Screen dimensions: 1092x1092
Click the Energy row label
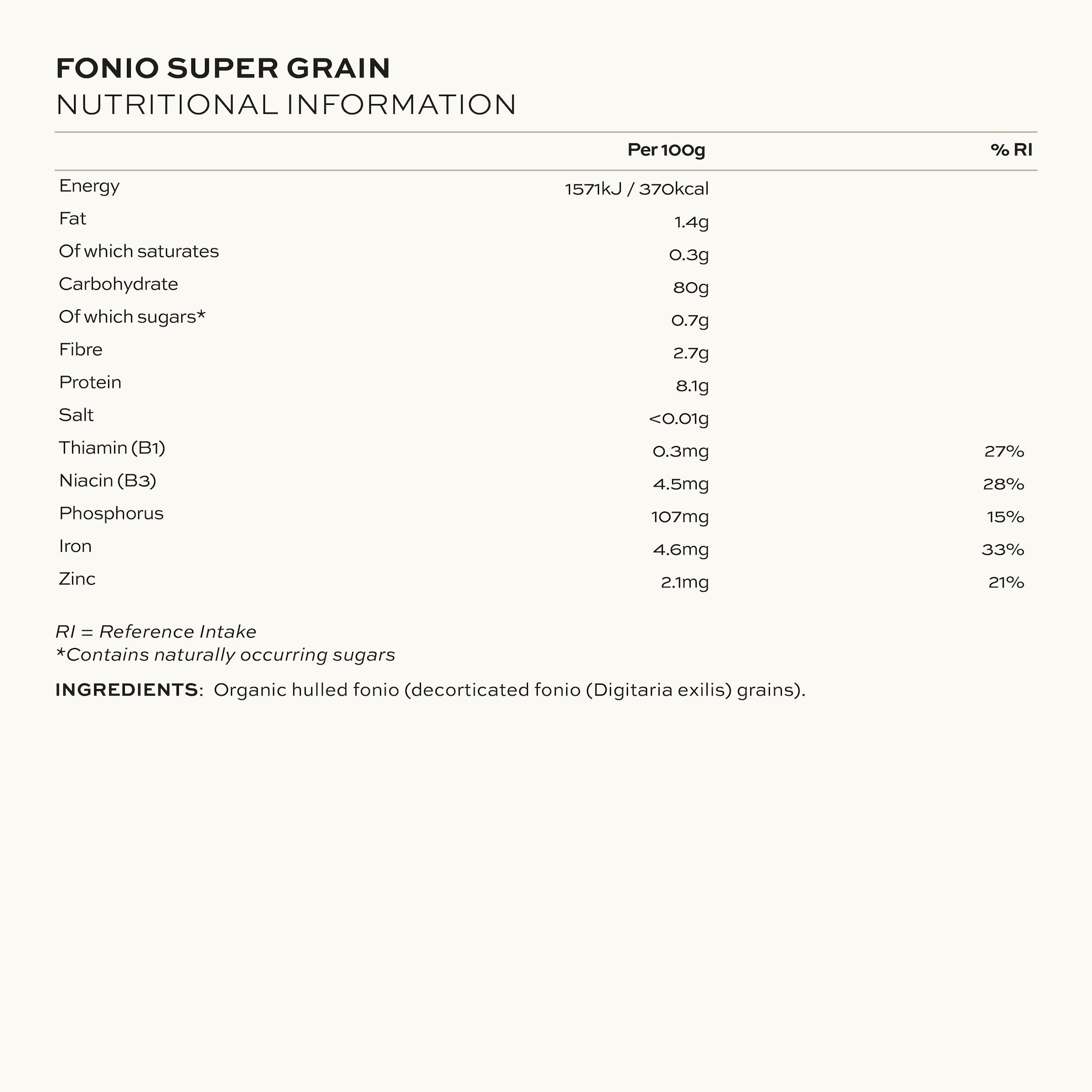[x=90, y=186]
